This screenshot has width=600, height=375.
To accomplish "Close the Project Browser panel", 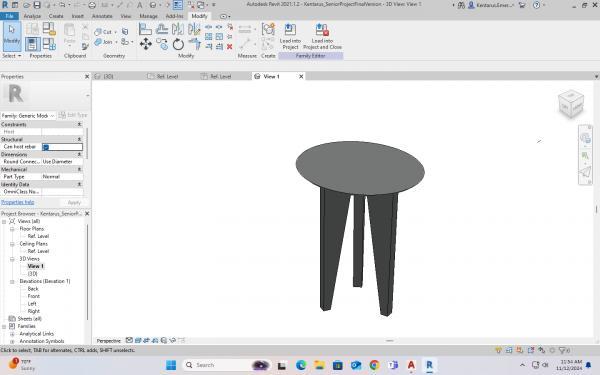I will point(87,214).
